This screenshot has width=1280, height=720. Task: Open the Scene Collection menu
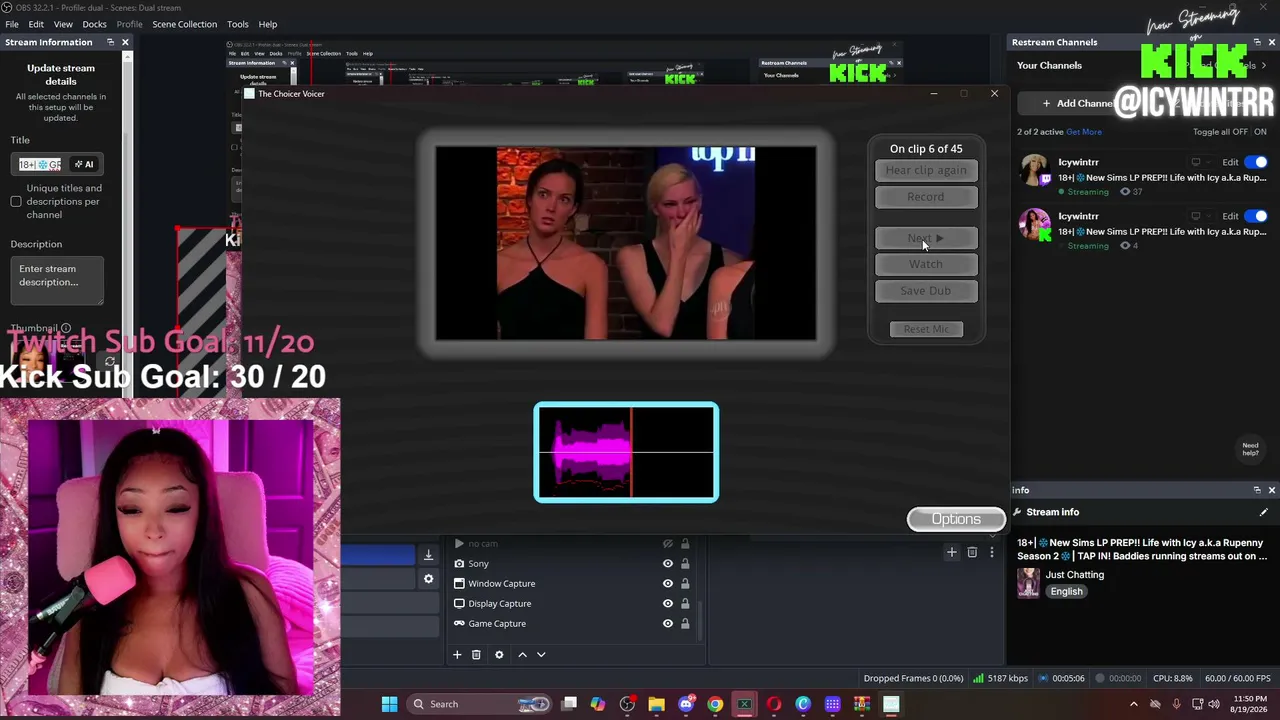pos(184,24)
